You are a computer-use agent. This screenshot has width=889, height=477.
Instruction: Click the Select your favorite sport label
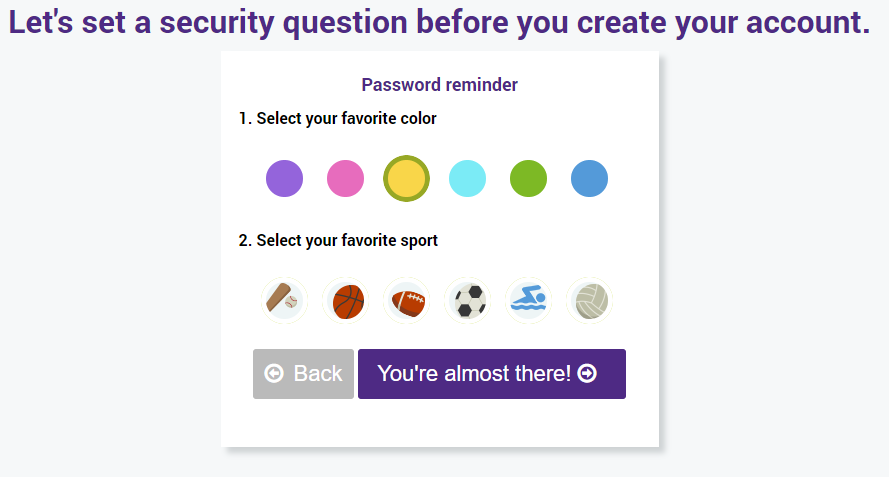[x=338, y=240]
